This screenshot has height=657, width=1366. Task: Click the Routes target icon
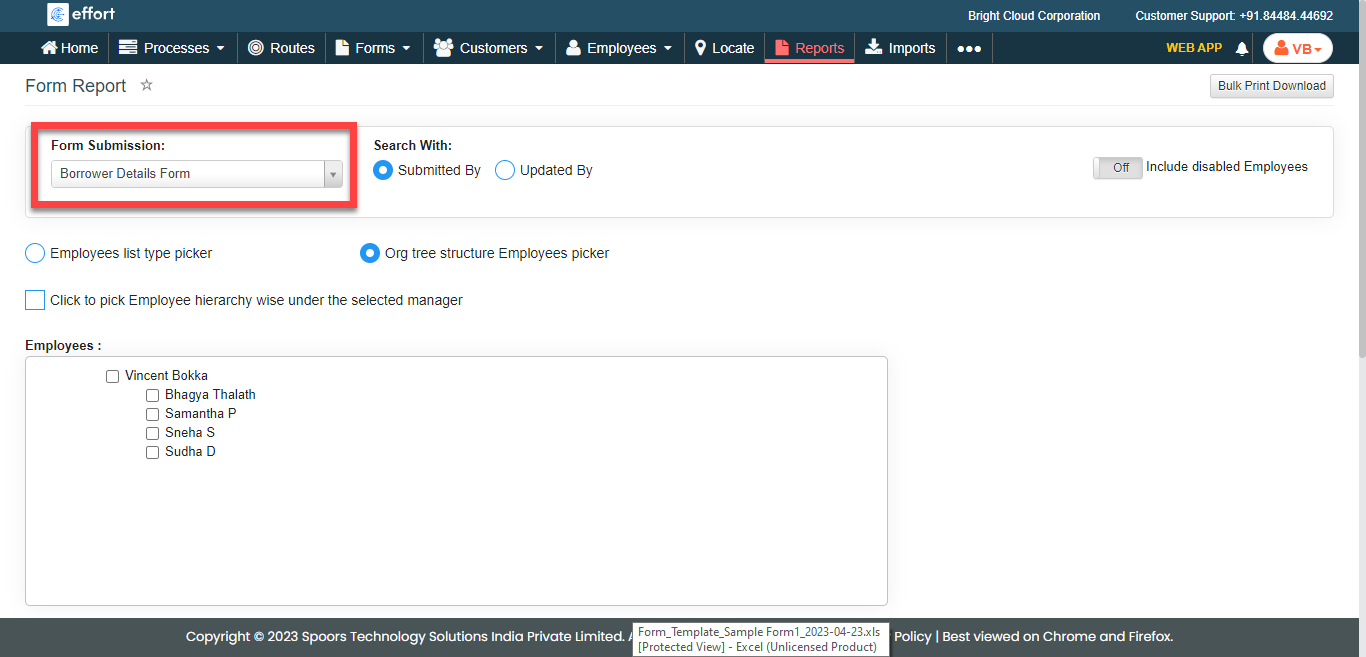tap(256, 48)
